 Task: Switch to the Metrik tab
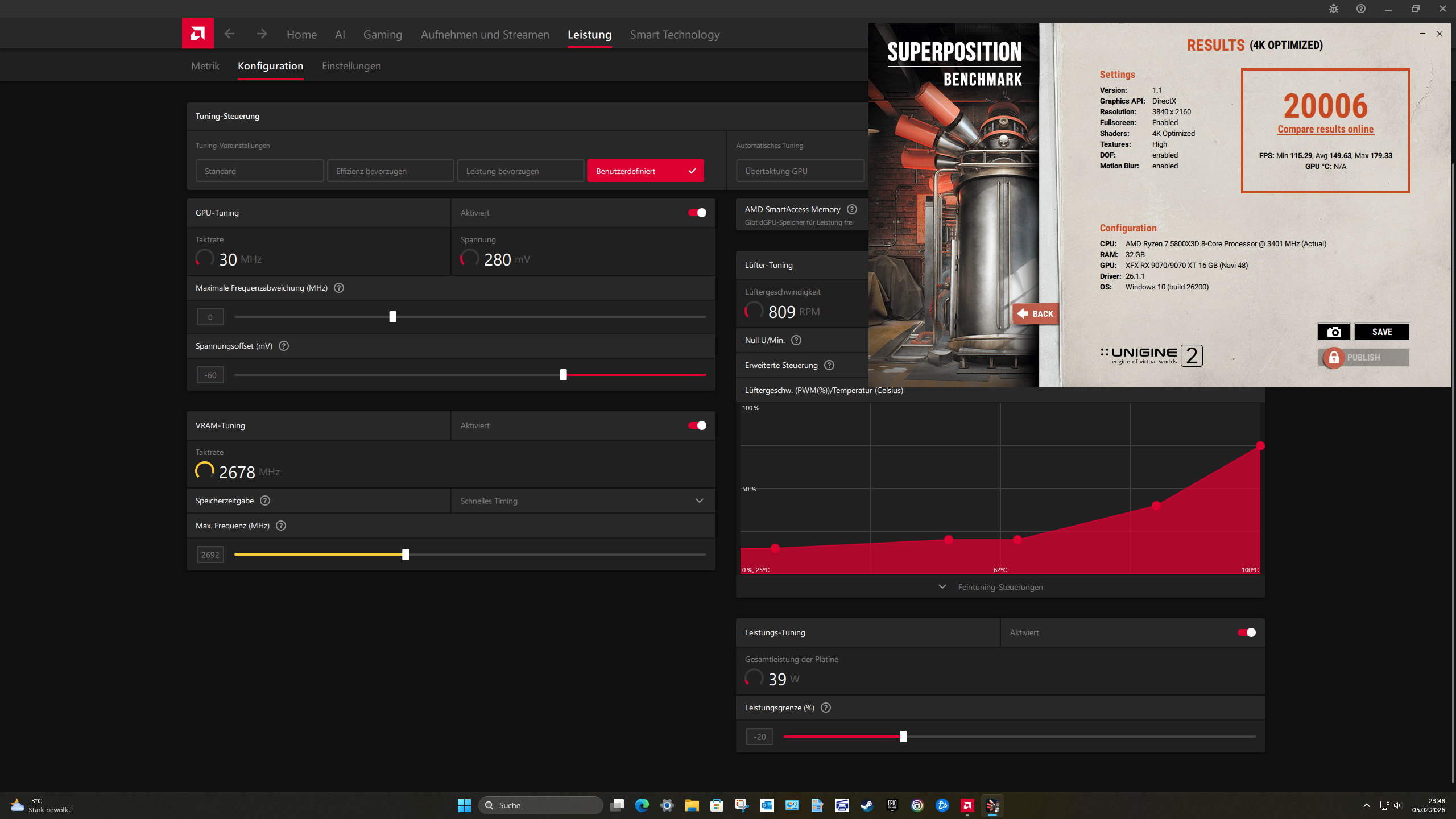click(x=205, y=65)
